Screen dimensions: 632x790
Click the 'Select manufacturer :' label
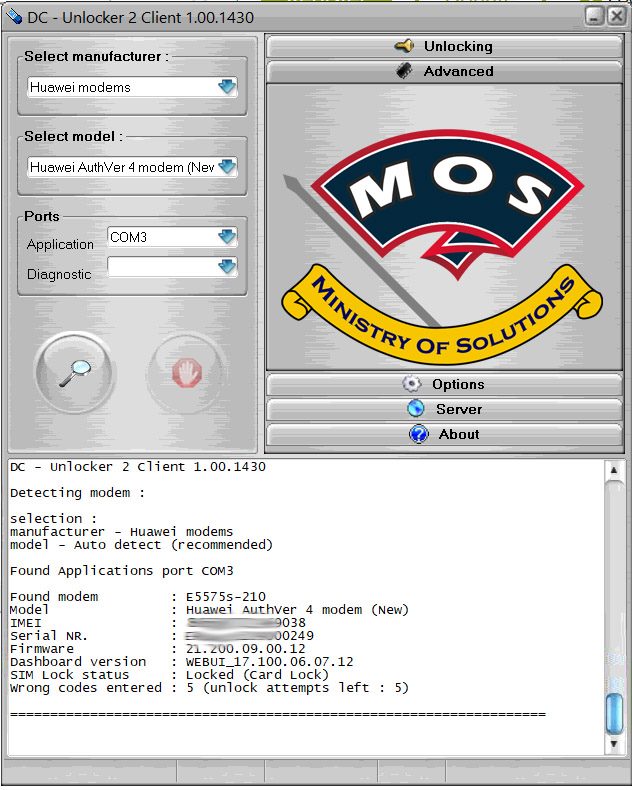[96, 56]
